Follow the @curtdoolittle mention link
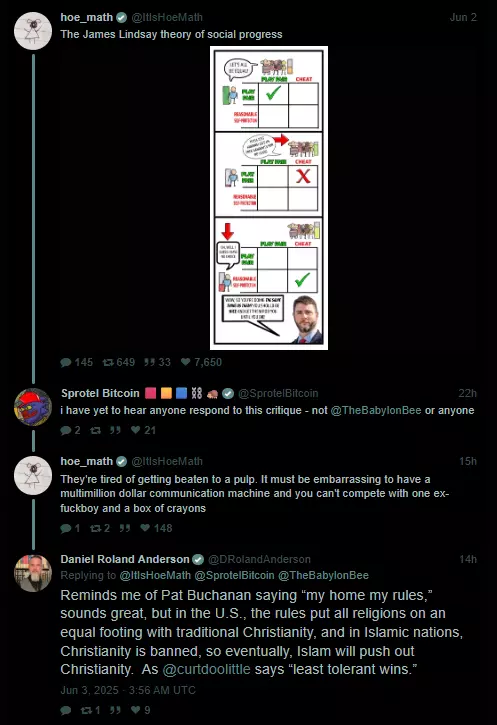The width and height of the screenshot is (497, 725). [207, 670]
